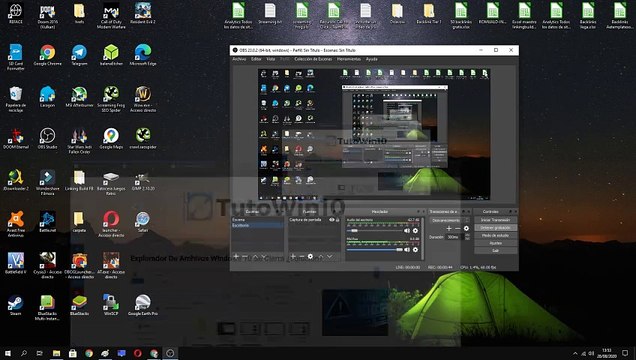Open Mic/Aux gear settings
Screen dimensions: 636x360
point(415,250)
